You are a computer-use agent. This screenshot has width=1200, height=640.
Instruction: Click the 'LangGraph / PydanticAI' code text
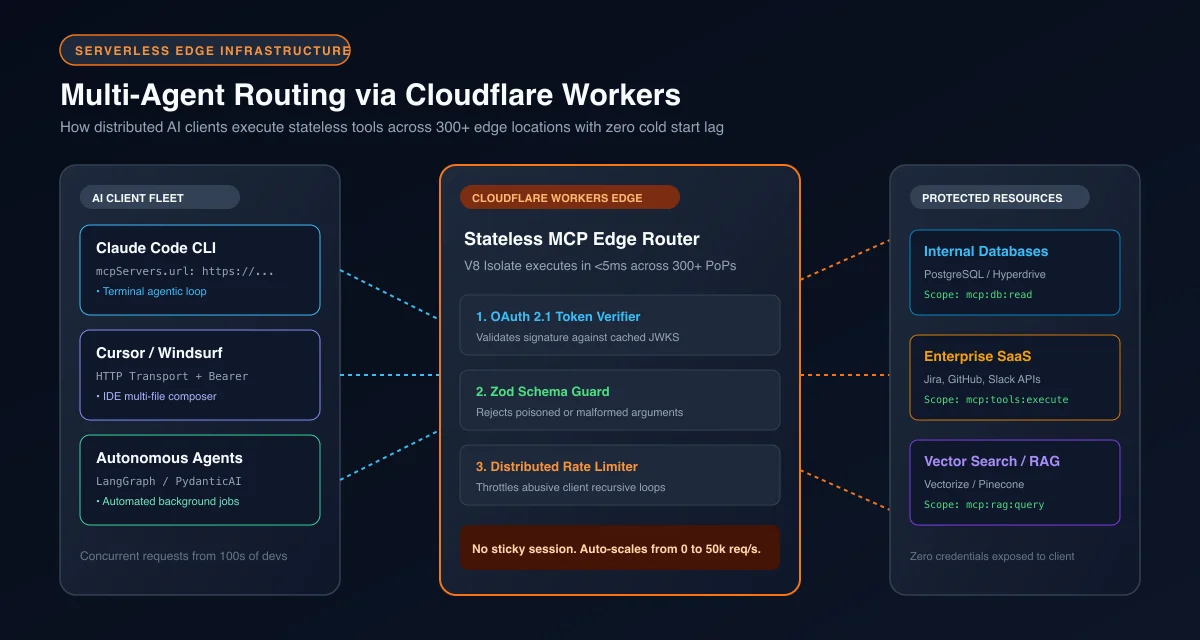click(x=169, y=481)
